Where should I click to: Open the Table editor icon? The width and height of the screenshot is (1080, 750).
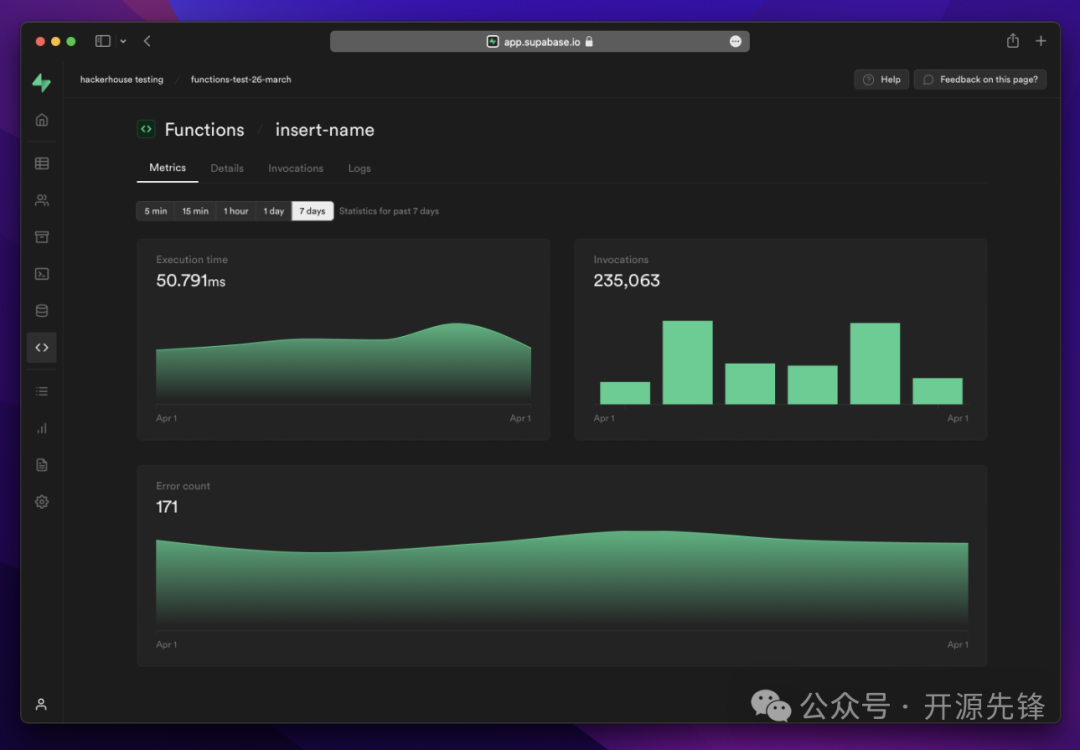tap(42, 163)
